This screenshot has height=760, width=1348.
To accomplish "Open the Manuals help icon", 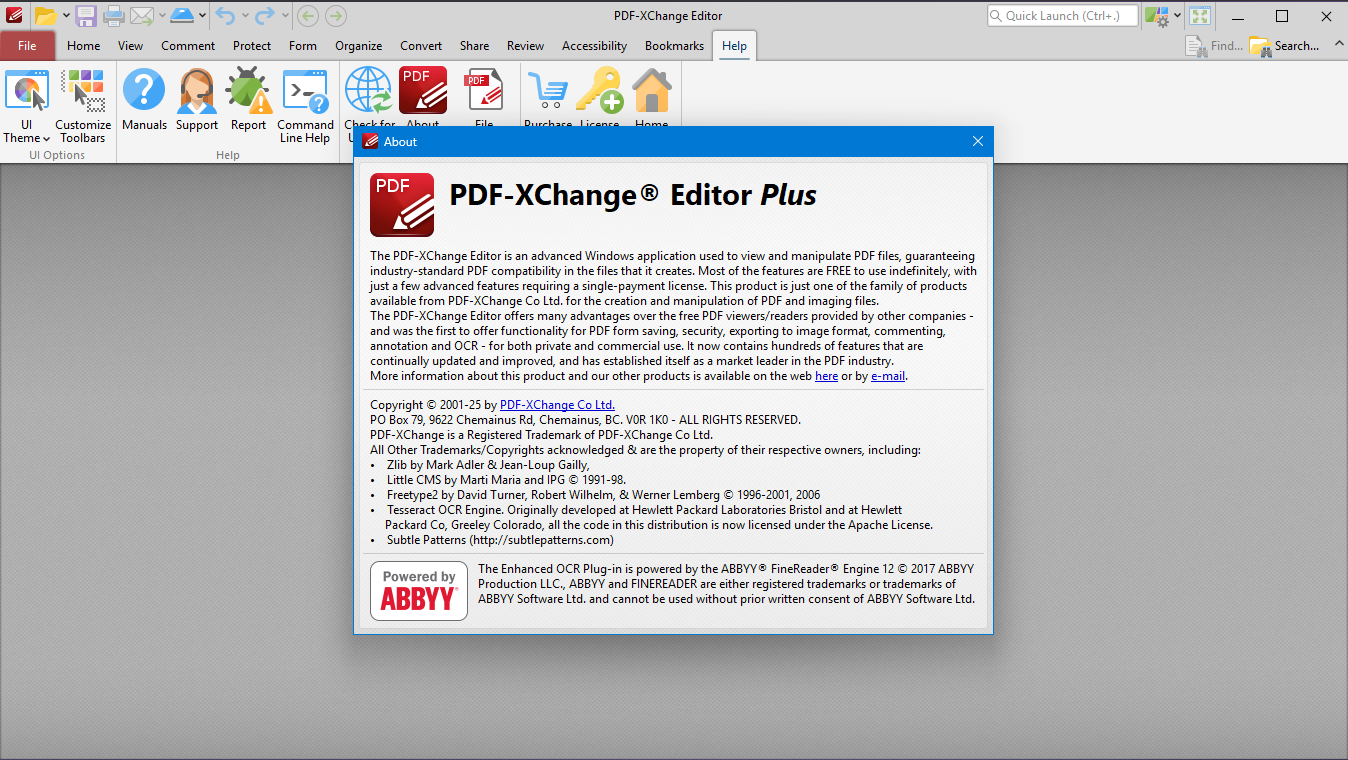I will pos(144,100).
